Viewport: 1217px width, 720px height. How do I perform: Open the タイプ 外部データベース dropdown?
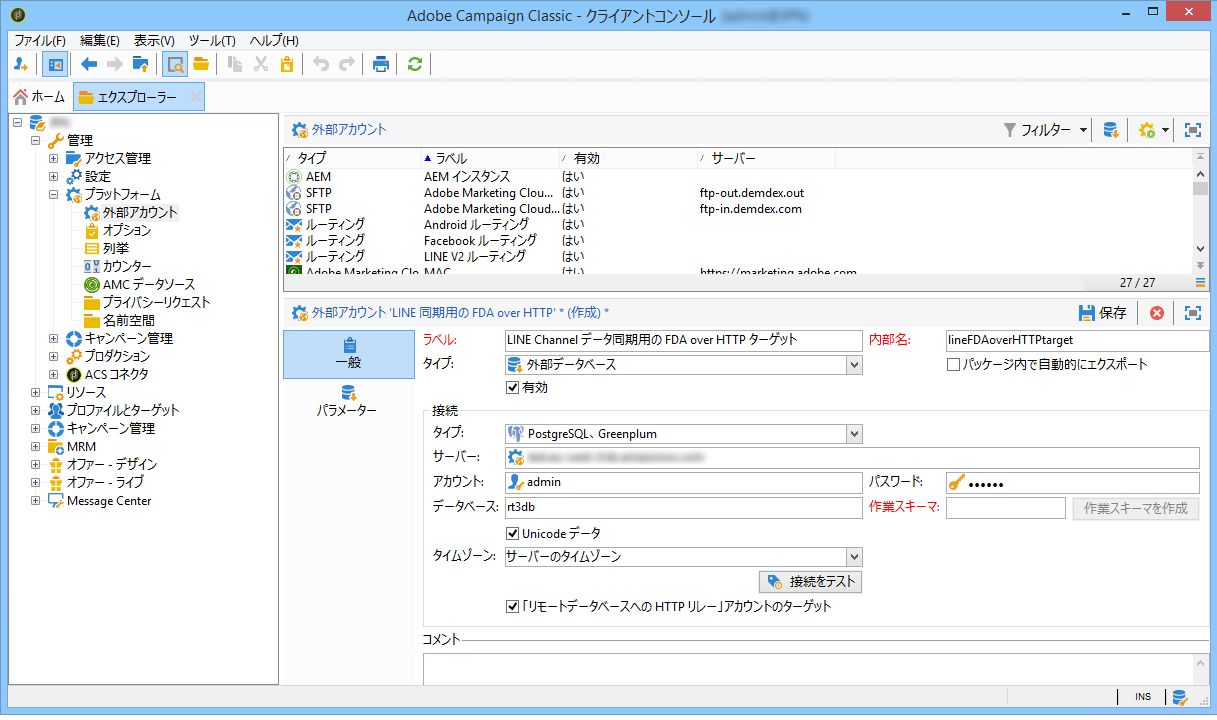pos(853,365)
